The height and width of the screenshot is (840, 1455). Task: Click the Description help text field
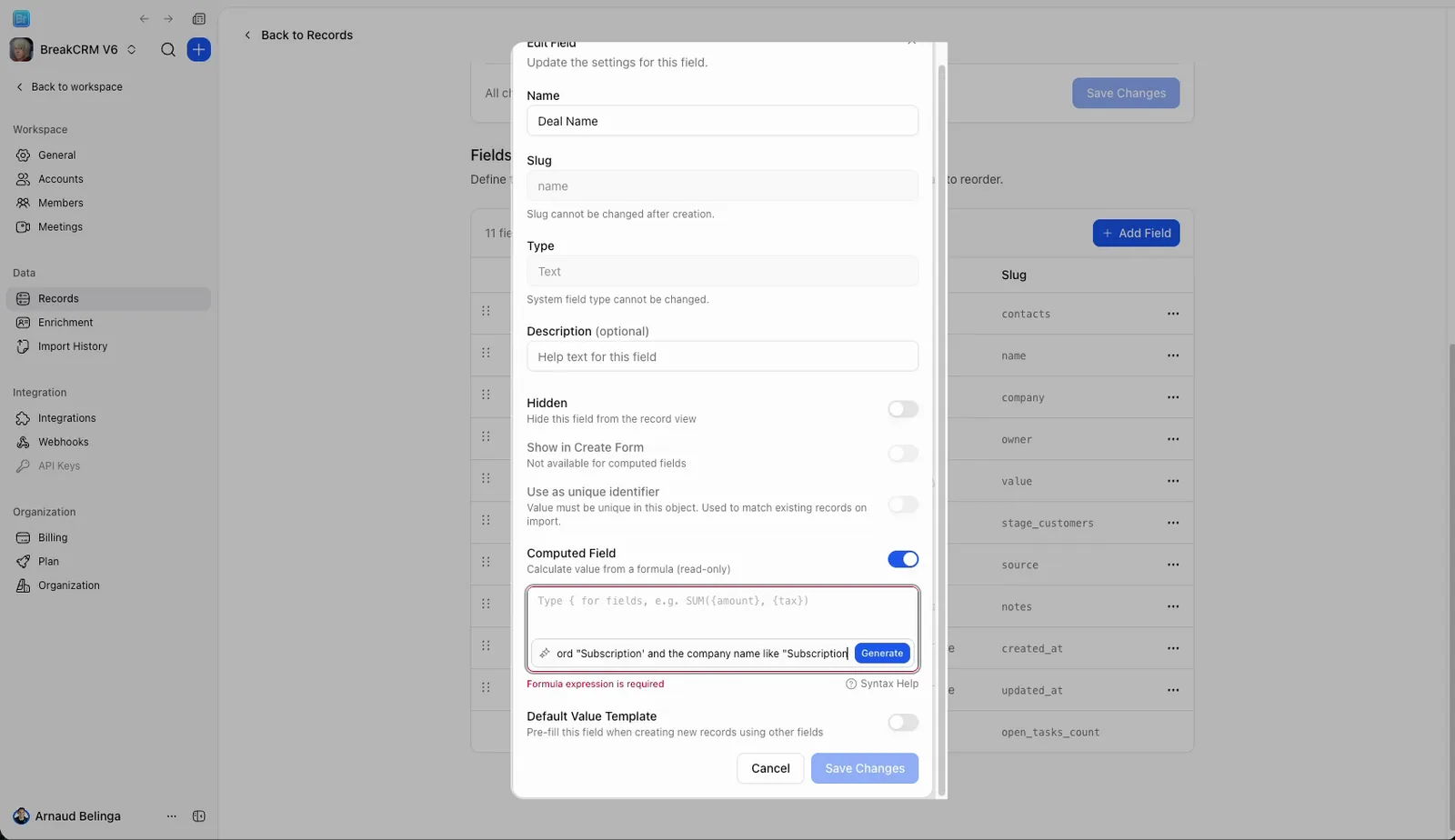point(722,356)
